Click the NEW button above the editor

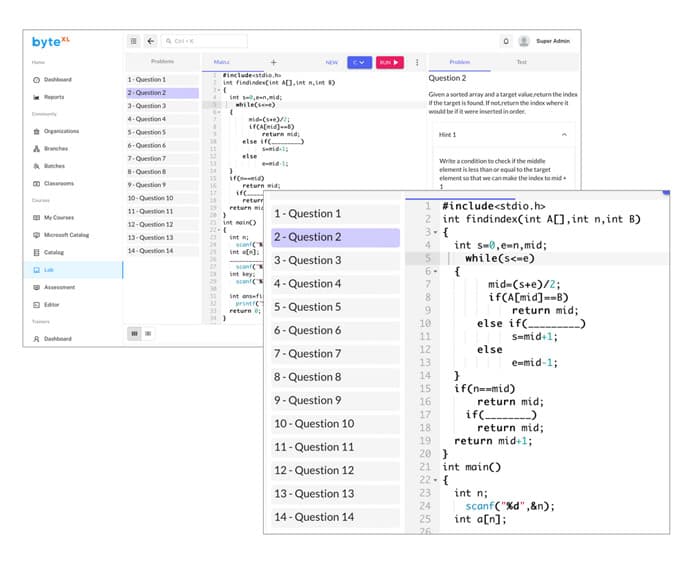click(332, 62)
